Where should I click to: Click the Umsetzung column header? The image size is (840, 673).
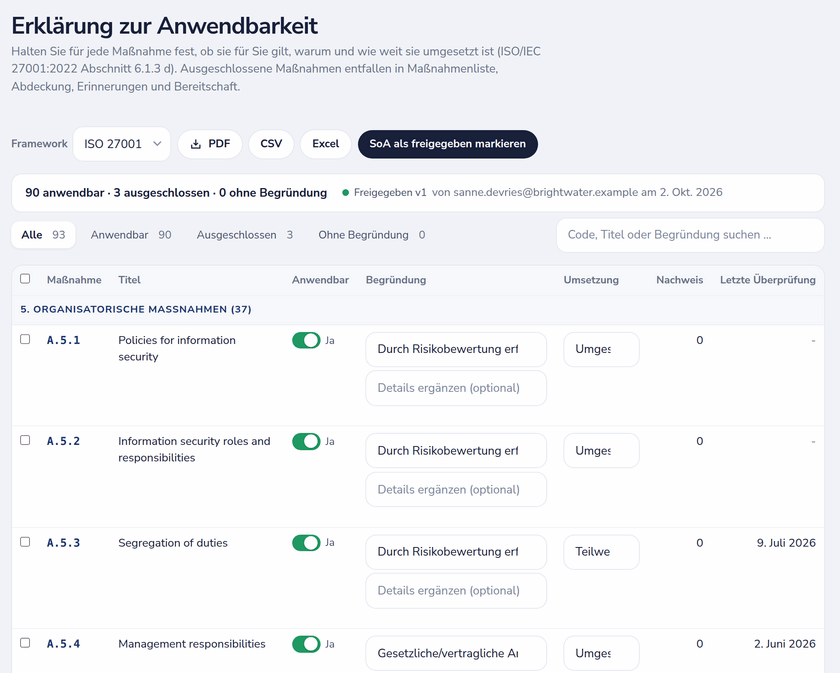pos(591,280)
